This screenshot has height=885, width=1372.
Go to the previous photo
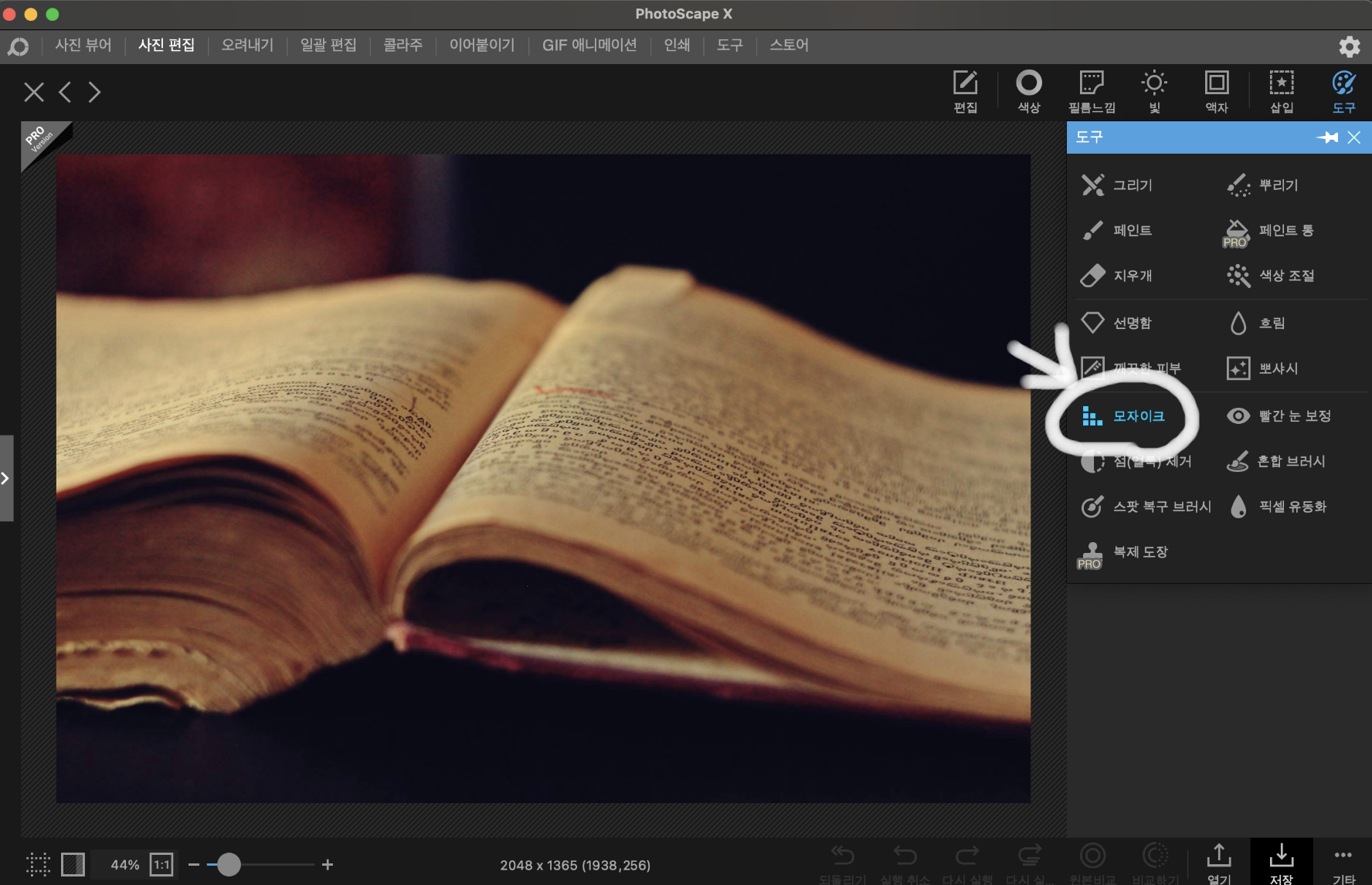click(x=66, y=93)
